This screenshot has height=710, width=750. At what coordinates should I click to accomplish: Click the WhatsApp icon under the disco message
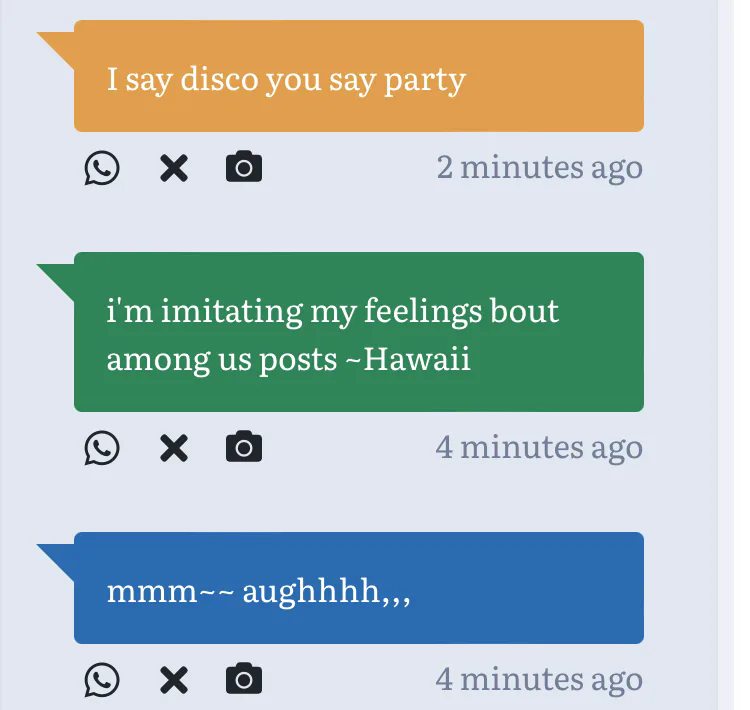101,168
